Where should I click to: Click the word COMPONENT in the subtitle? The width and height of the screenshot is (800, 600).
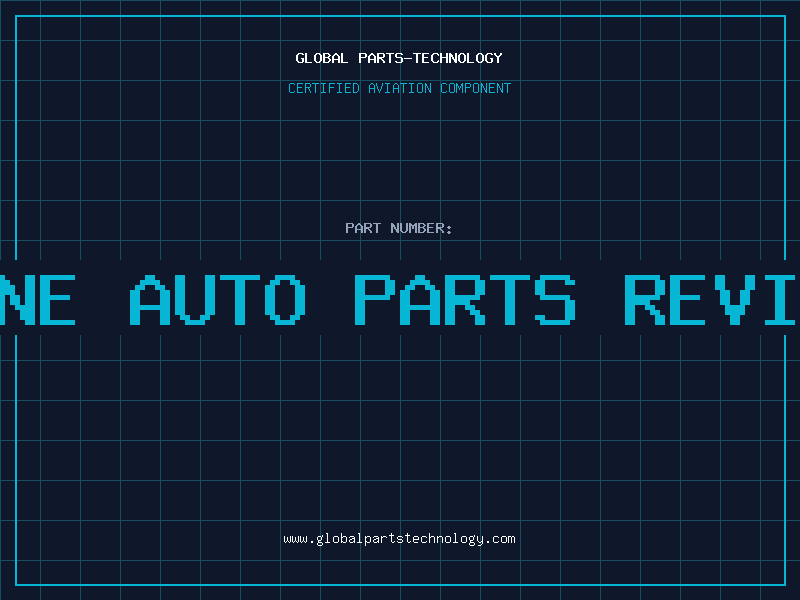pyautogui.click(x=475, y=88)
